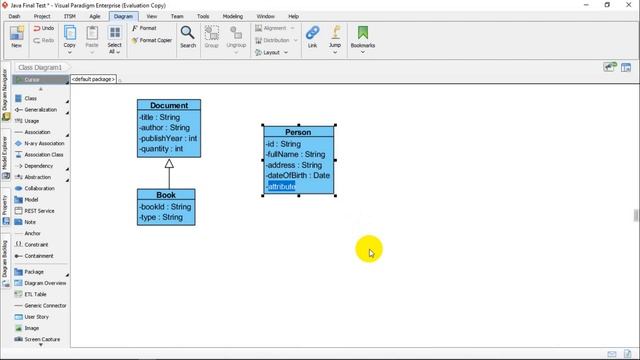The width and height of the screenshot is (640, 360).
Task: Click the Class Diagram1 breadcrumb
Action: (40, 67)
